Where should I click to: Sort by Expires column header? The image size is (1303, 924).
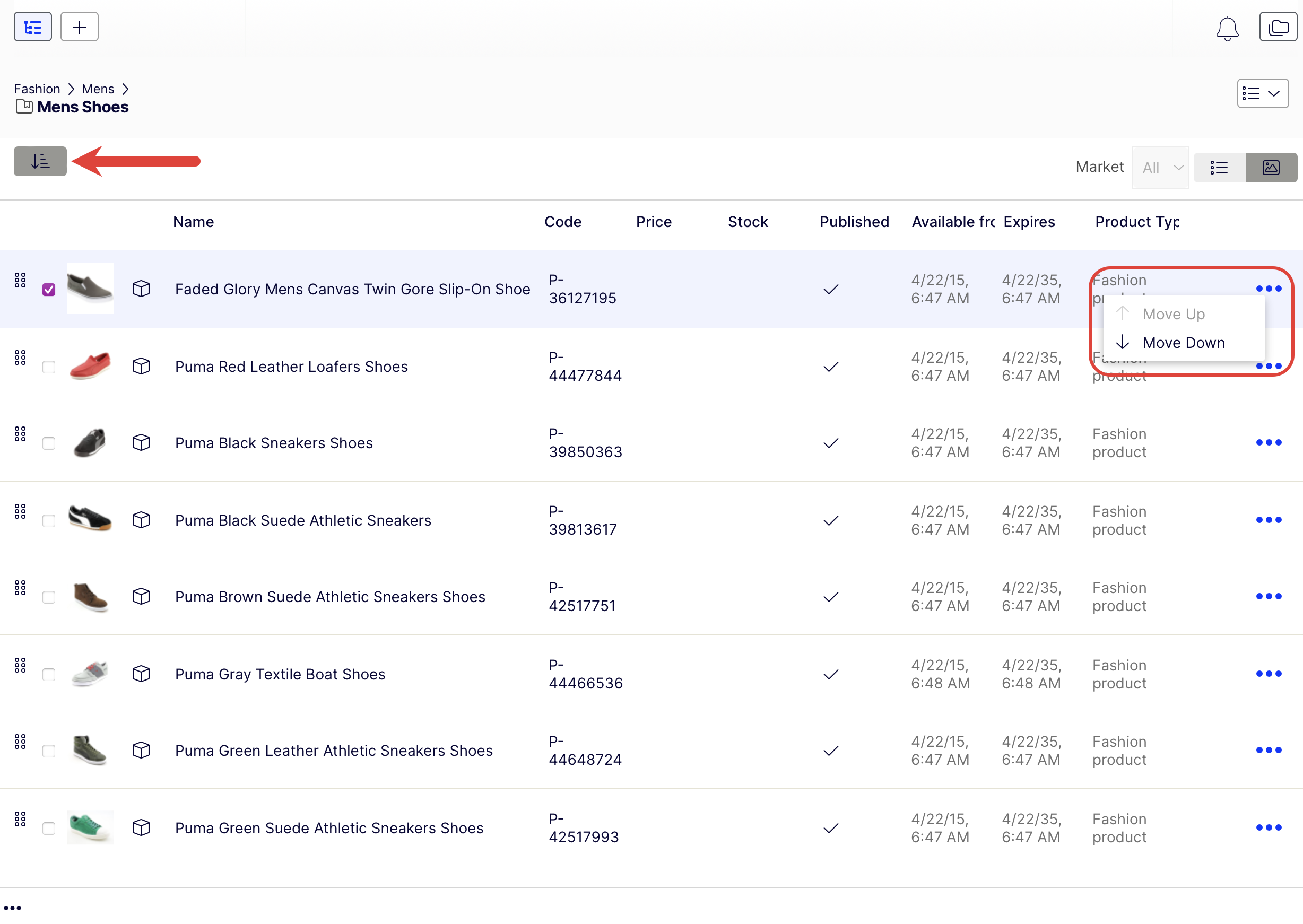1029,221
